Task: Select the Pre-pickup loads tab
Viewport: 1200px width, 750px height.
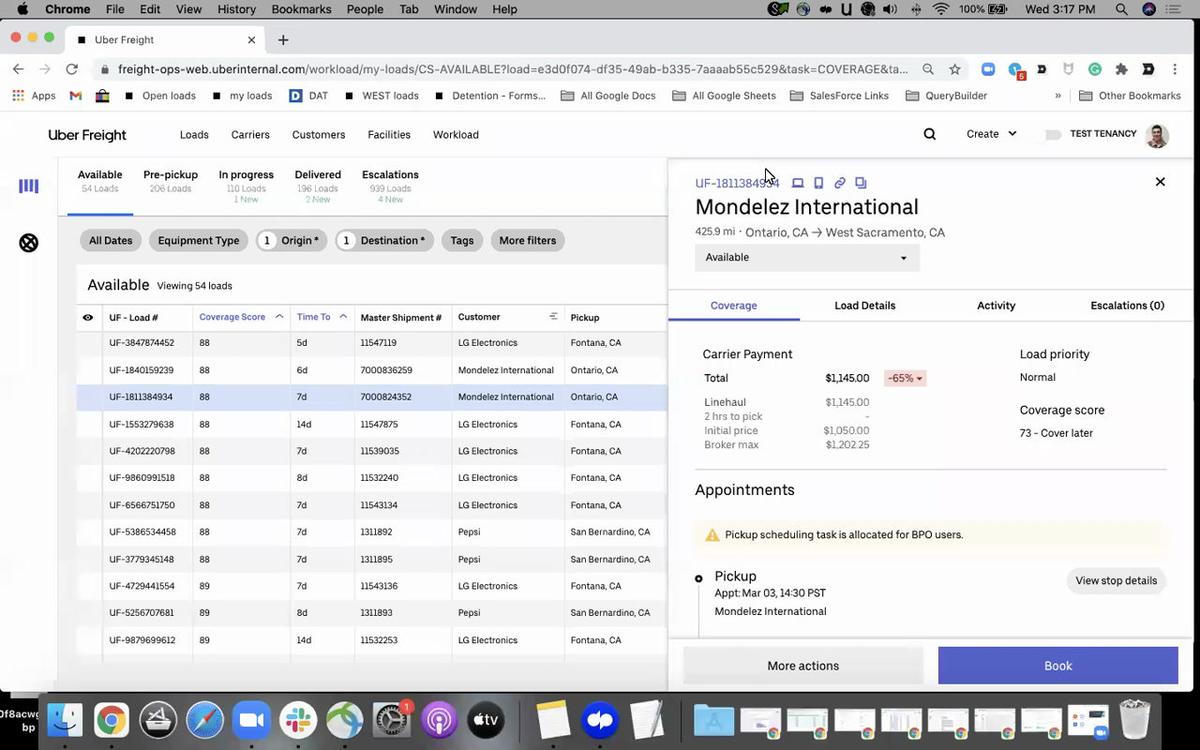Action: coord(170,181)
